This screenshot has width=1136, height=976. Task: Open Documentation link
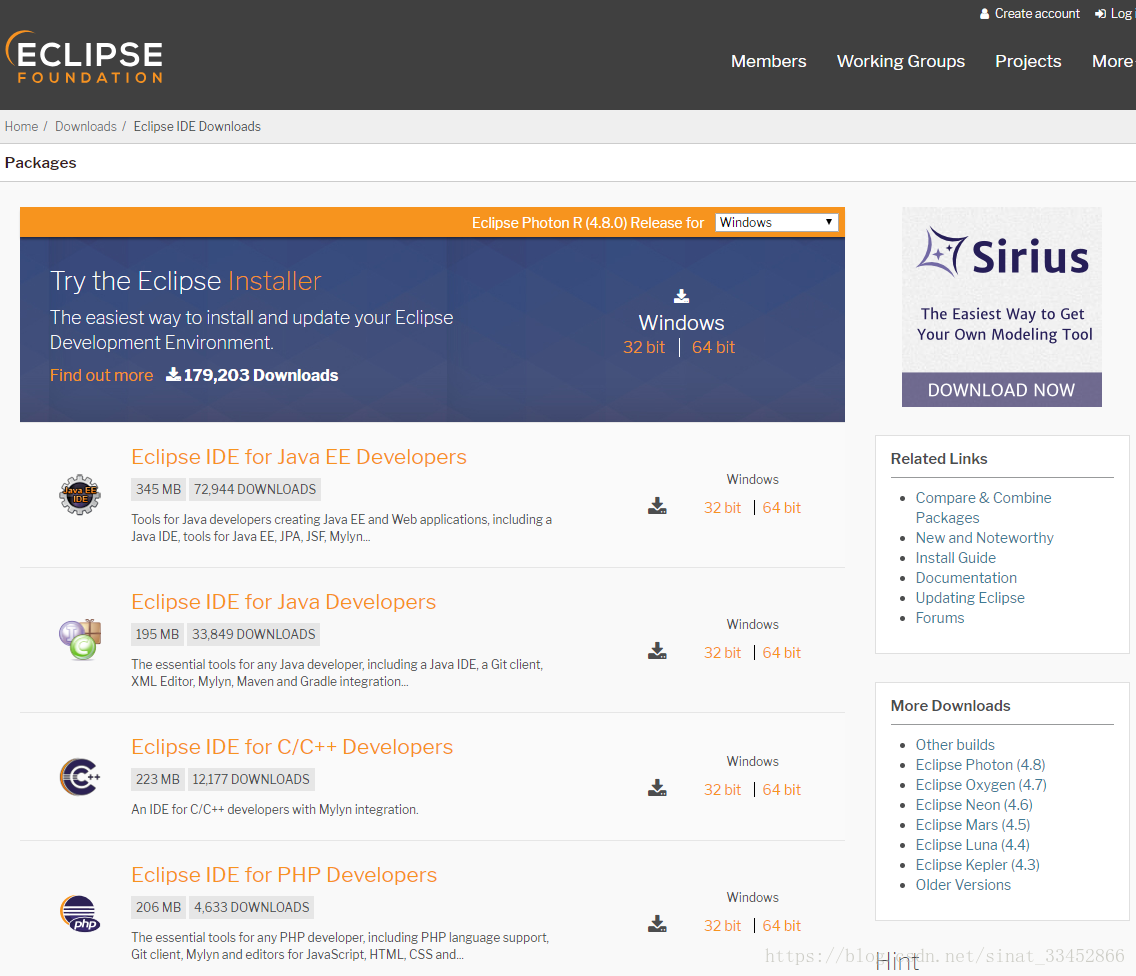click(x=966, y=578)
